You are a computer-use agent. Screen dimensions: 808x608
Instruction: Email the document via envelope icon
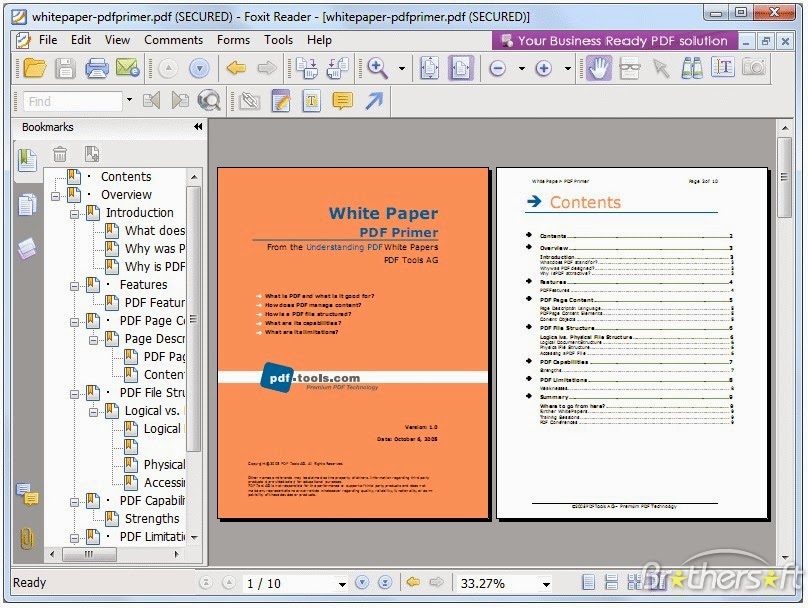click(127, 67)
